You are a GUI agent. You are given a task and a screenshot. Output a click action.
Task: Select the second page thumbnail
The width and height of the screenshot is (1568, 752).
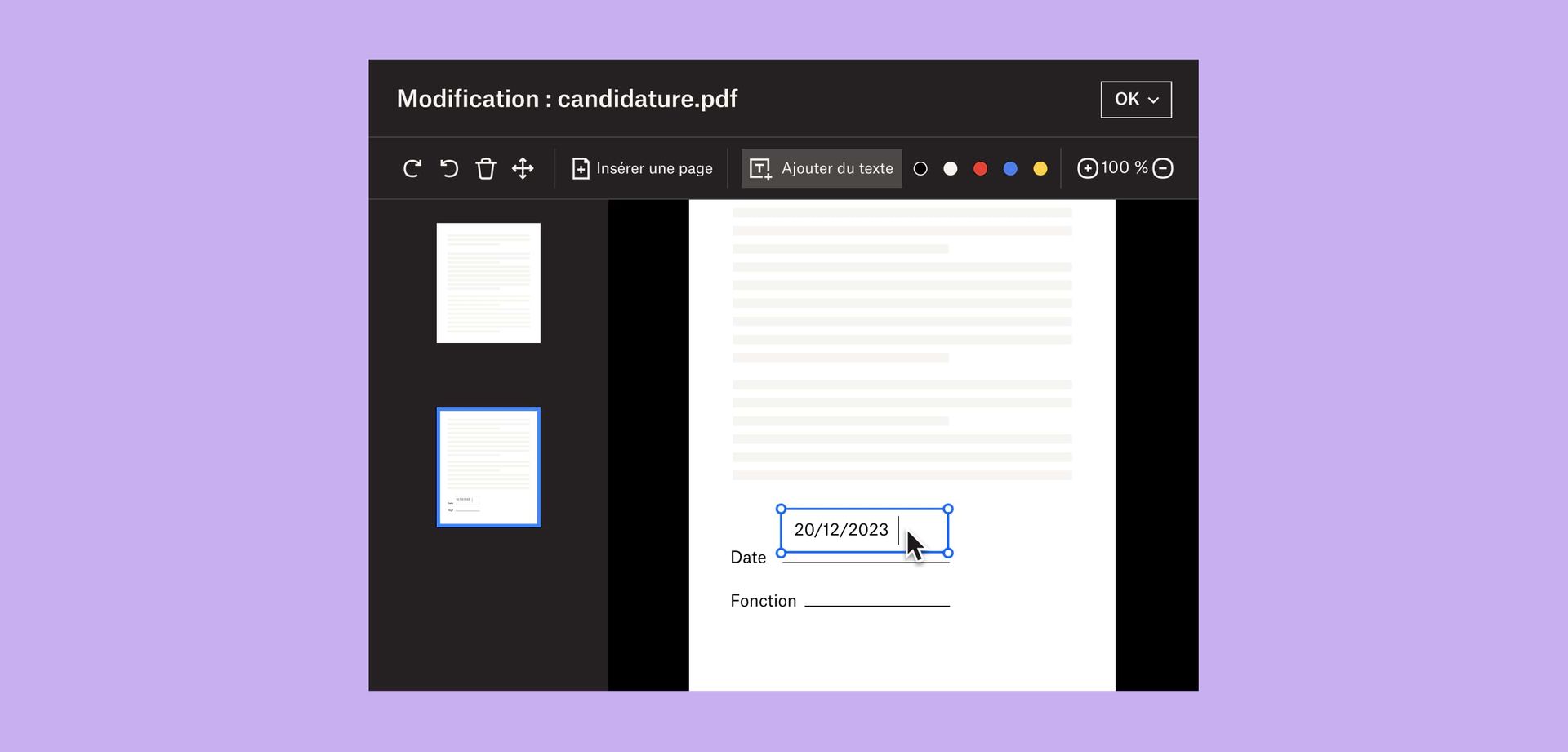coord(488,466)
